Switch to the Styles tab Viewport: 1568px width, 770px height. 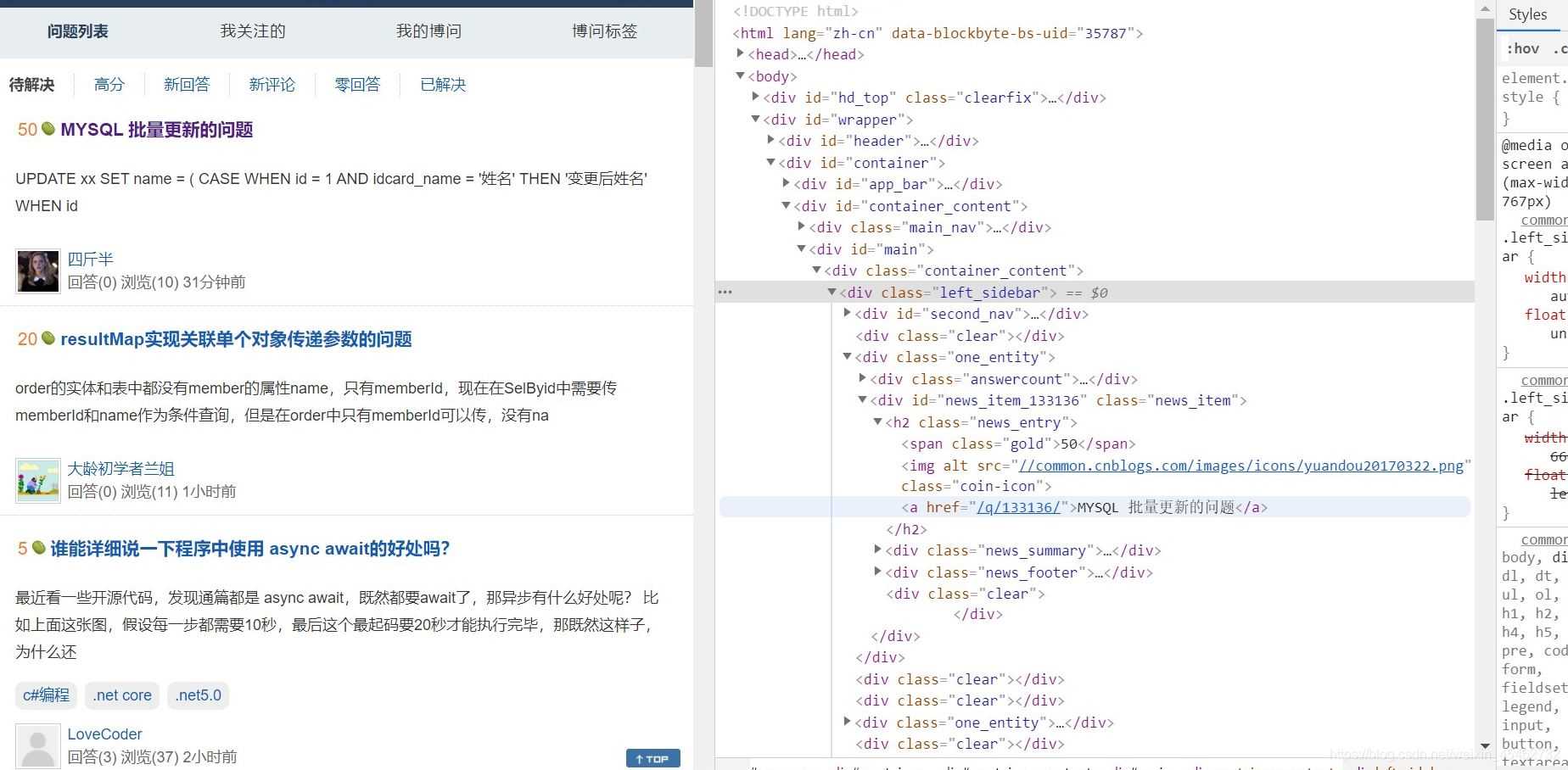[x=1527, y=14]
